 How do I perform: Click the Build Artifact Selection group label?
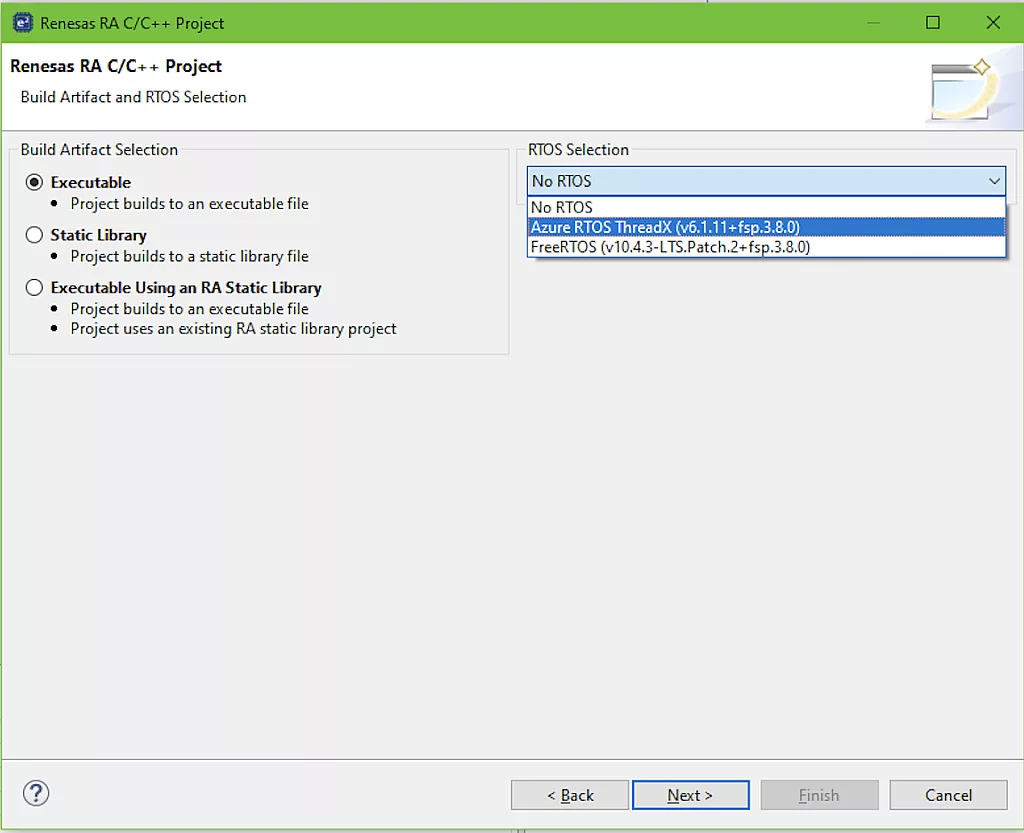pyautogui.click(x=97, y=149)
